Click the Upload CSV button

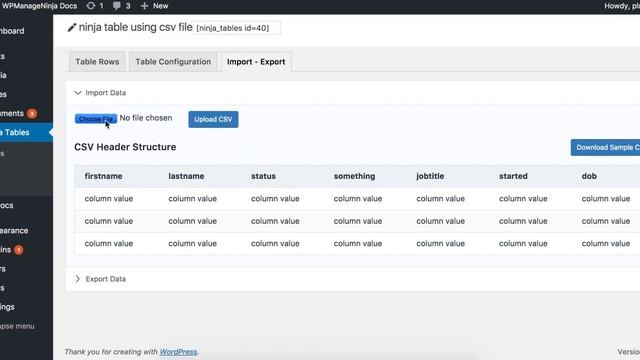pyautogui.click(x=213, y=119)
